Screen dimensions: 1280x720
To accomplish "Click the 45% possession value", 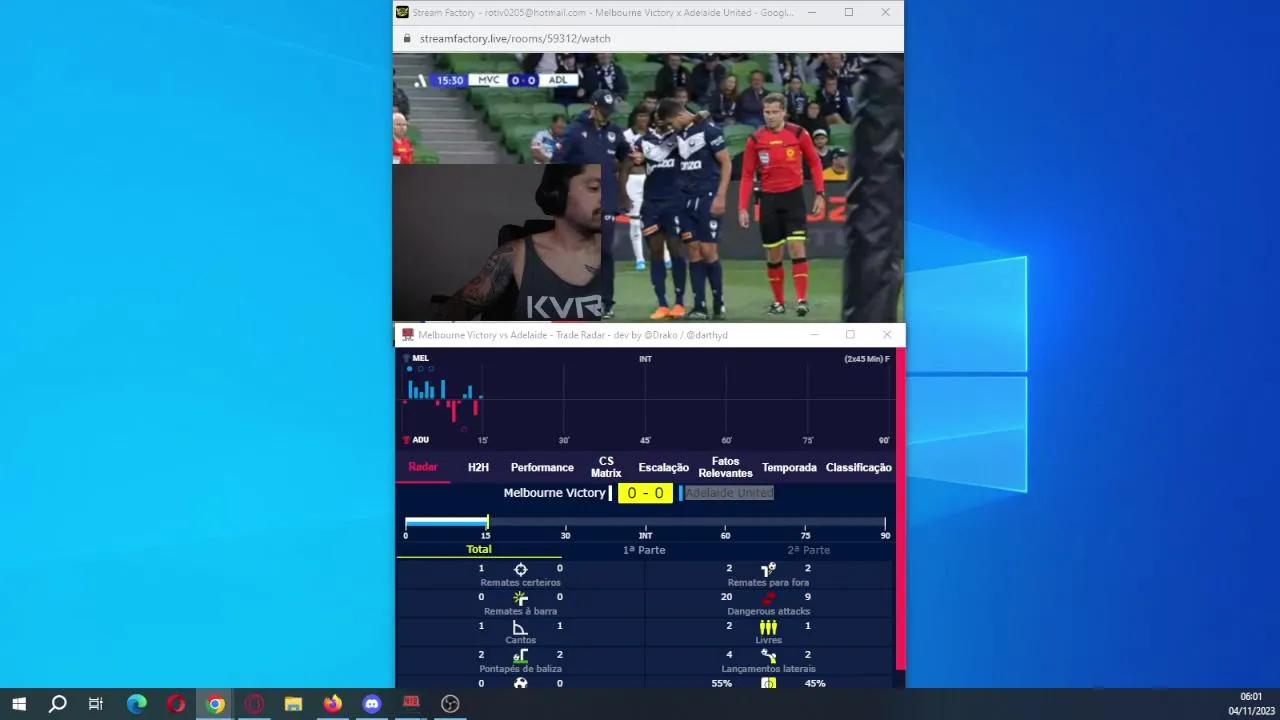I will pos(815,684).
